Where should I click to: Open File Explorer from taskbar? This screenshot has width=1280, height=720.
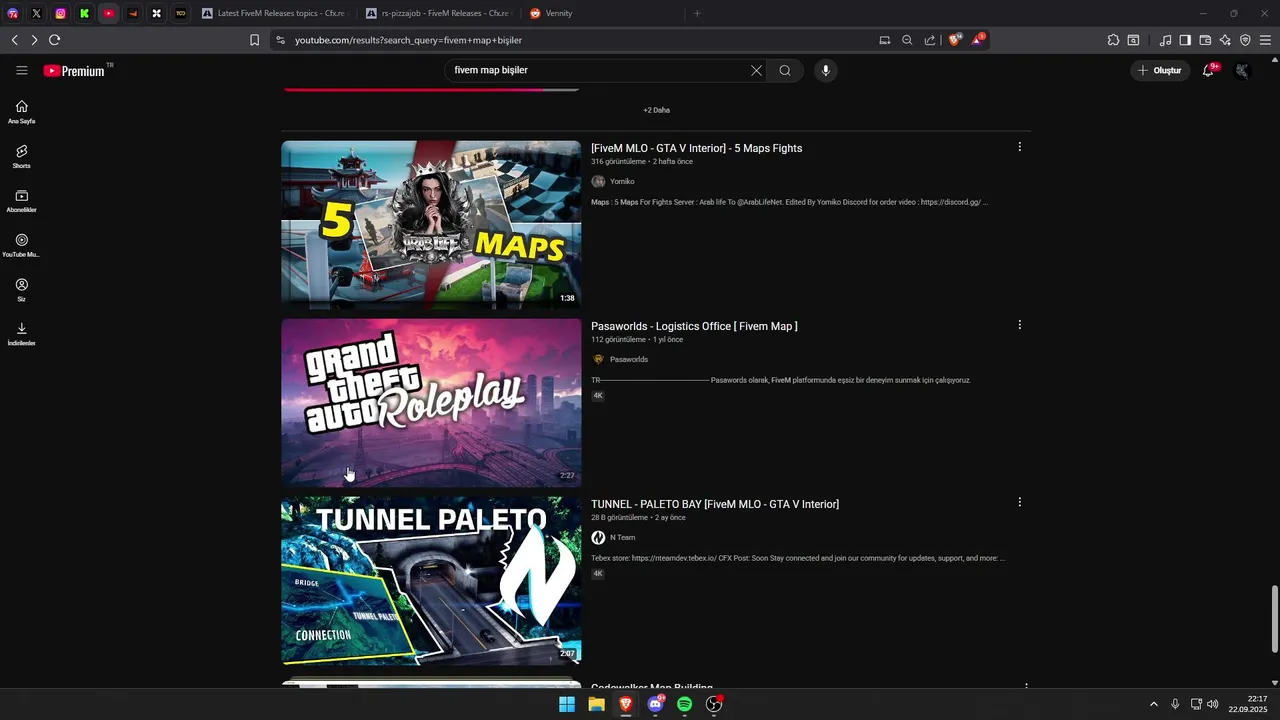tap(596, 704)
